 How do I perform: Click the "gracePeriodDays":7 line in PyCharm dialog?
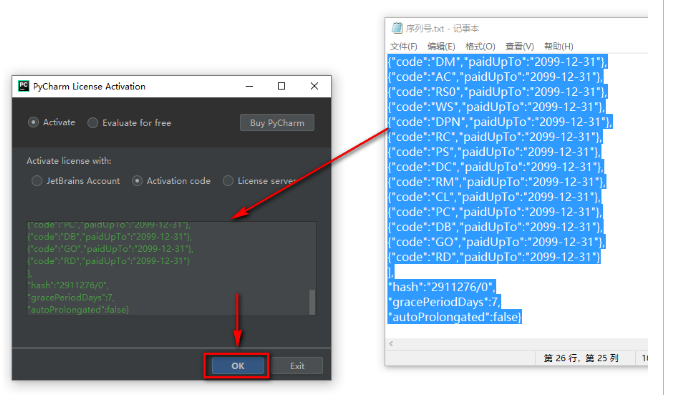71,297
